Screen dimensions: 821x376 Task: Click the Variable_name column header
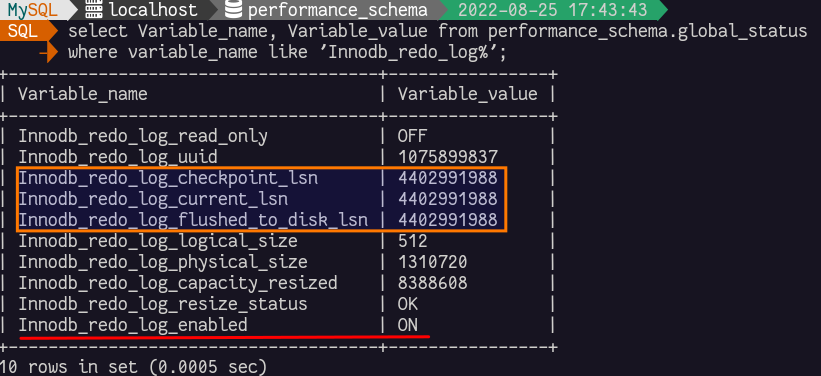click(x=83, y=94)
